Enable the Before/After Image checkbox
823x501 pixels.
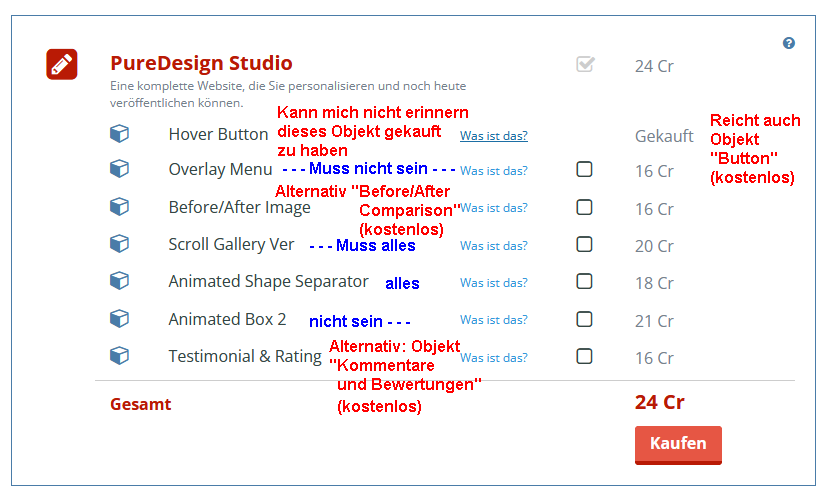(585, 207)
